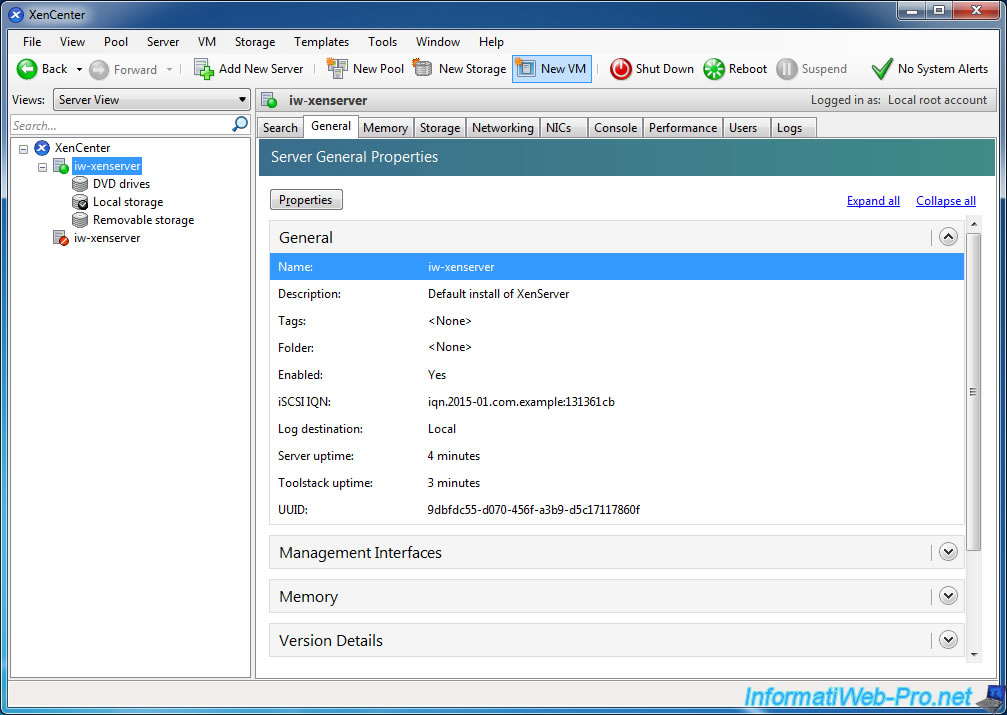Select the Removable storage tree item
The width and height of the screenshot is (1007, 715).
(143, 220)
